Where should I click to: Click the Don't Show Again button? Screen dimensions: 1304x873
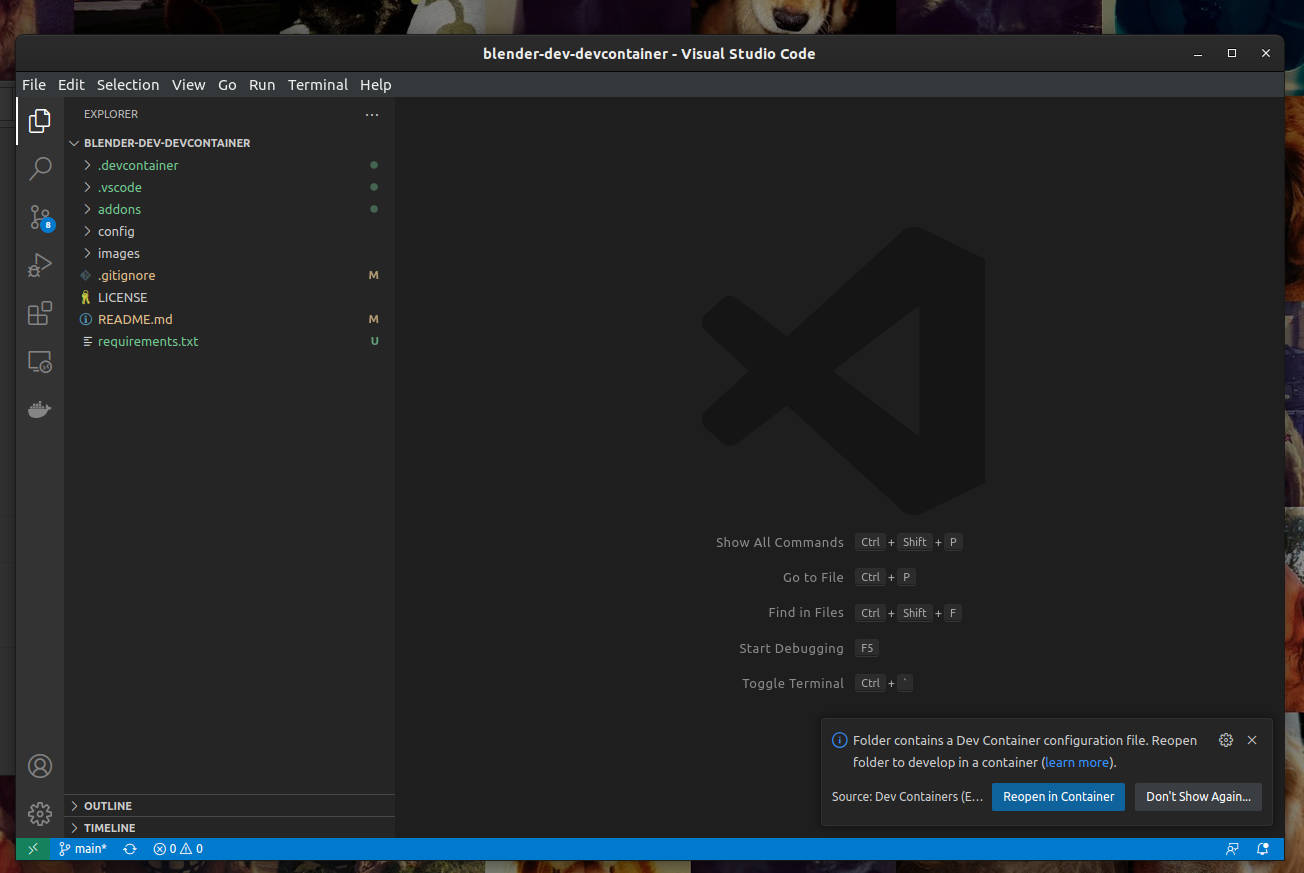tap(1198, 797)
